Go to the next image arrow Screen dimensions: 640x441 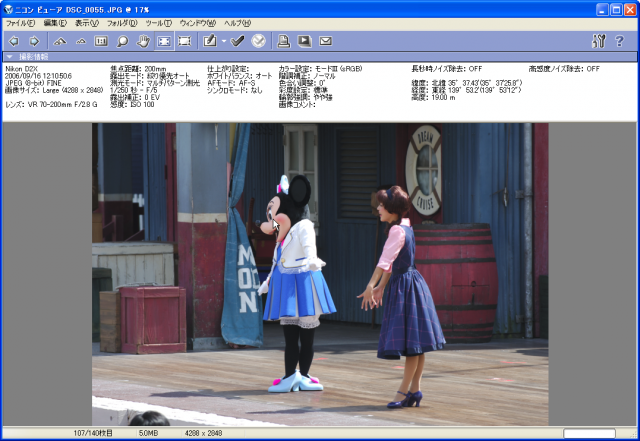(x=34, y=41)
